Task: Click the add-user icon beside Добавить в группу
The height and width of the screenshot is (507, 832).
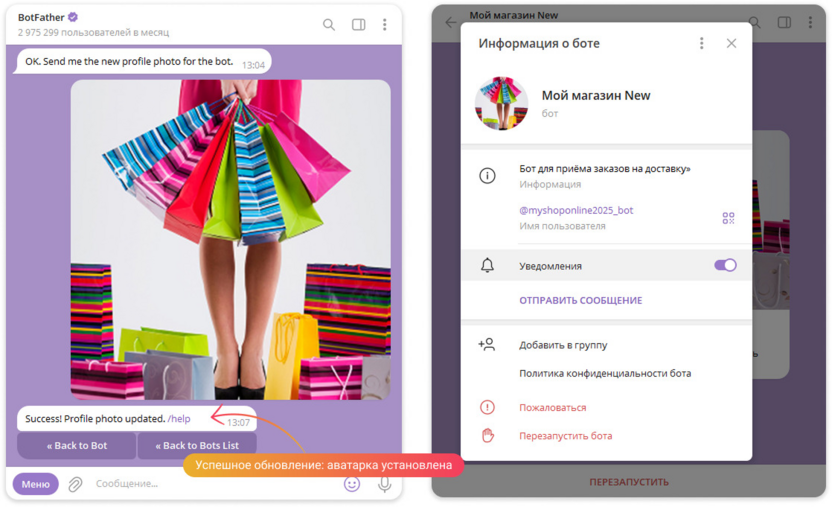Action: (x=487, y=345)
